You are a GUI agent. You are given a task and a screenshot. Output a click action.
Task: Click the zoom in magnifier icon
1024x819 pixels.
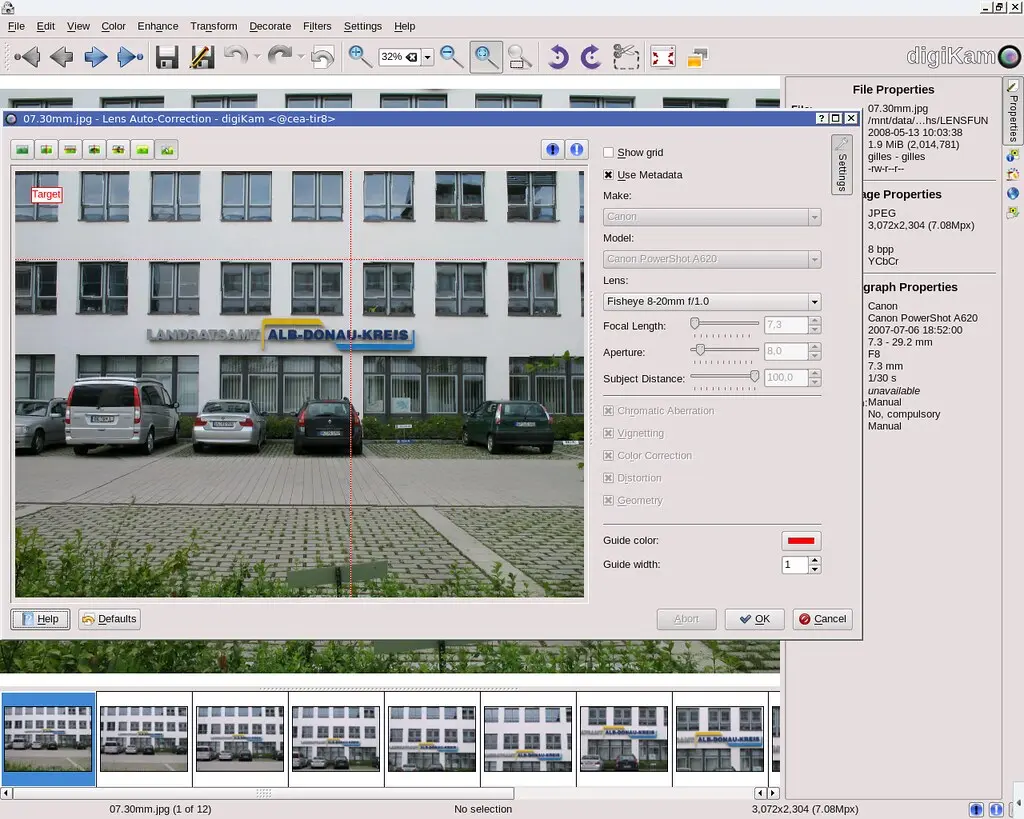pos(360,57)
